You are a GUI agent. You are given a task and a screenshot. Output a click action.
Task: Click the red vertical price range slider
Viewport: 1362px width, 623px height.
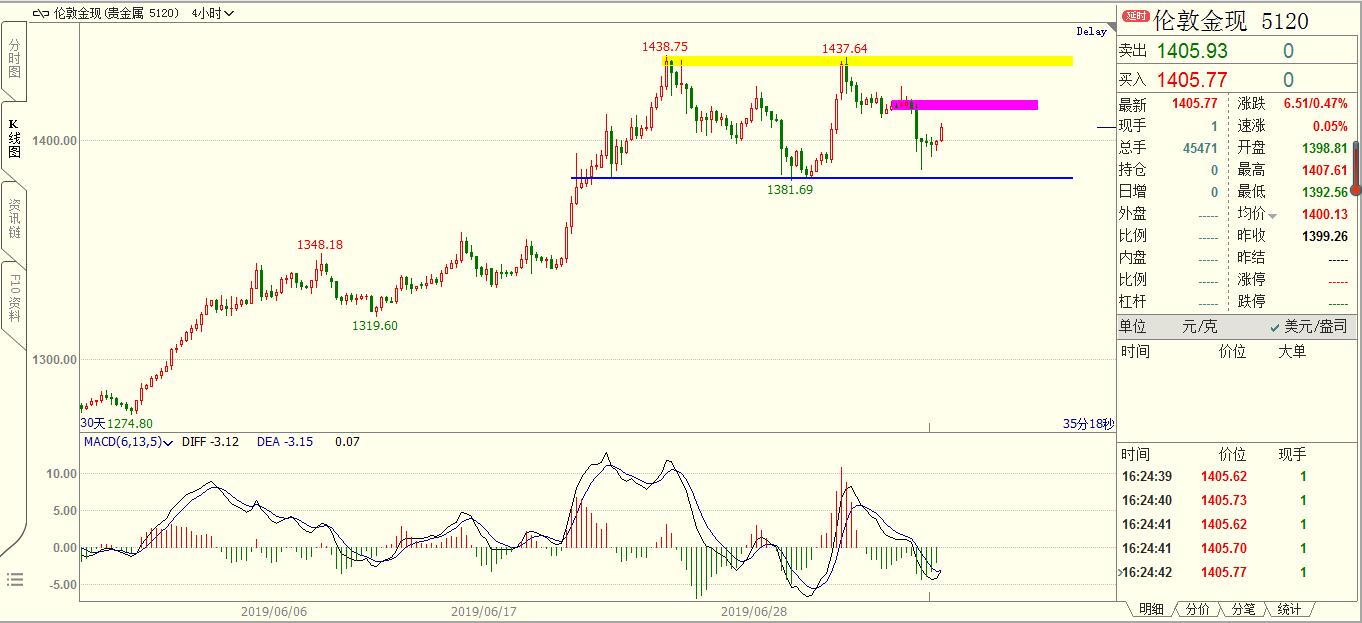click(1356, 167)
